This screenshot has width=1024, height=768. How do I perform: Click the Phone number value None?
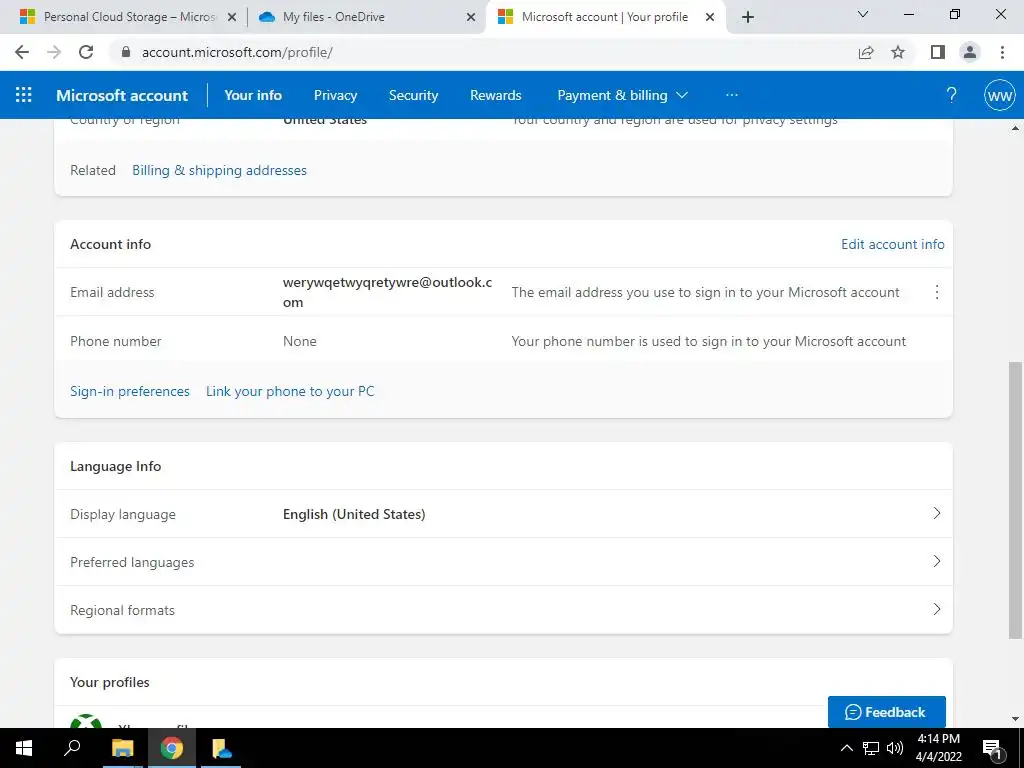300,341
